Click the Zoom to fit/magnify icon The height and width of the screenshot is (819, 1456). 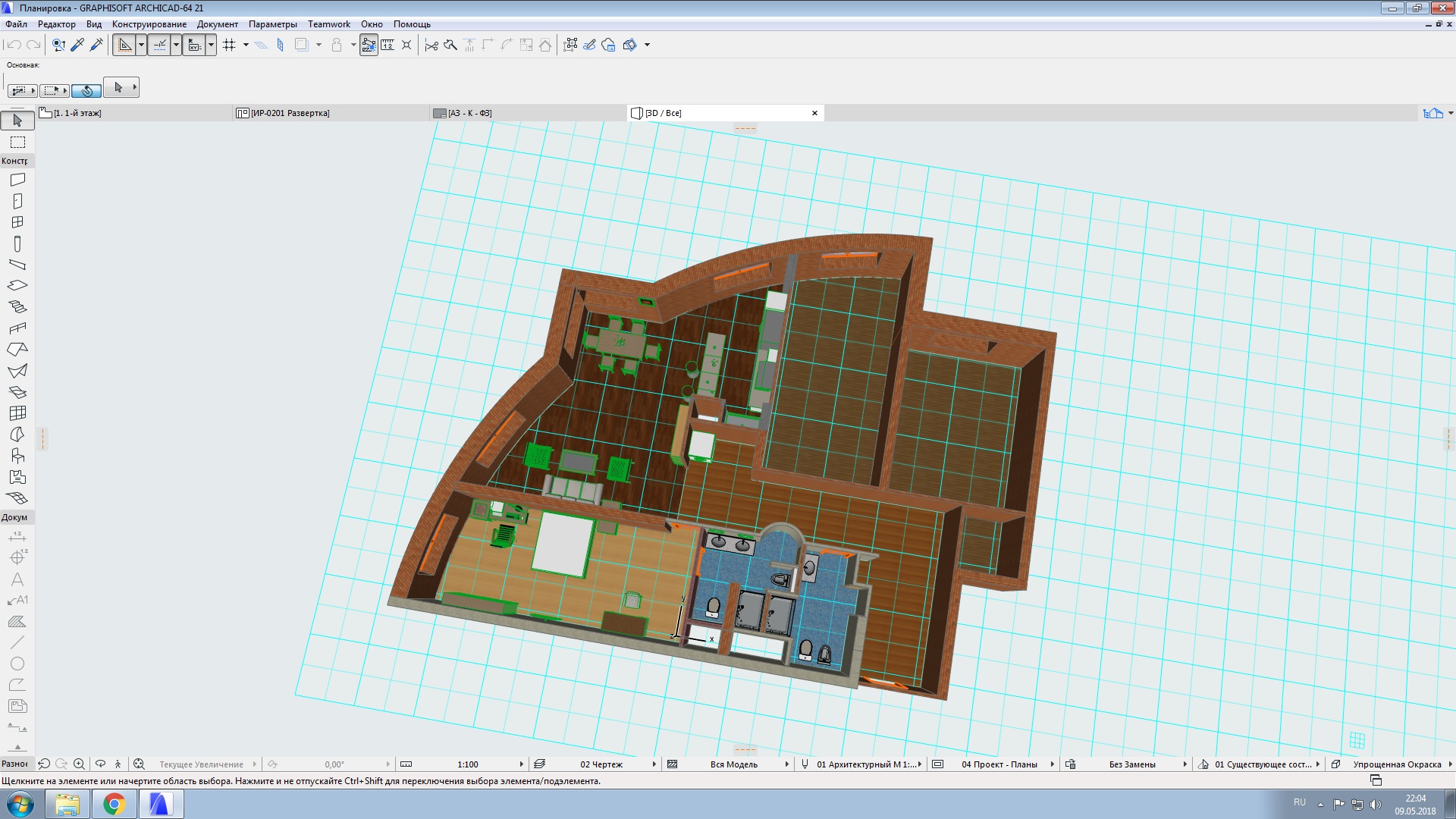(x=141, y=764)
